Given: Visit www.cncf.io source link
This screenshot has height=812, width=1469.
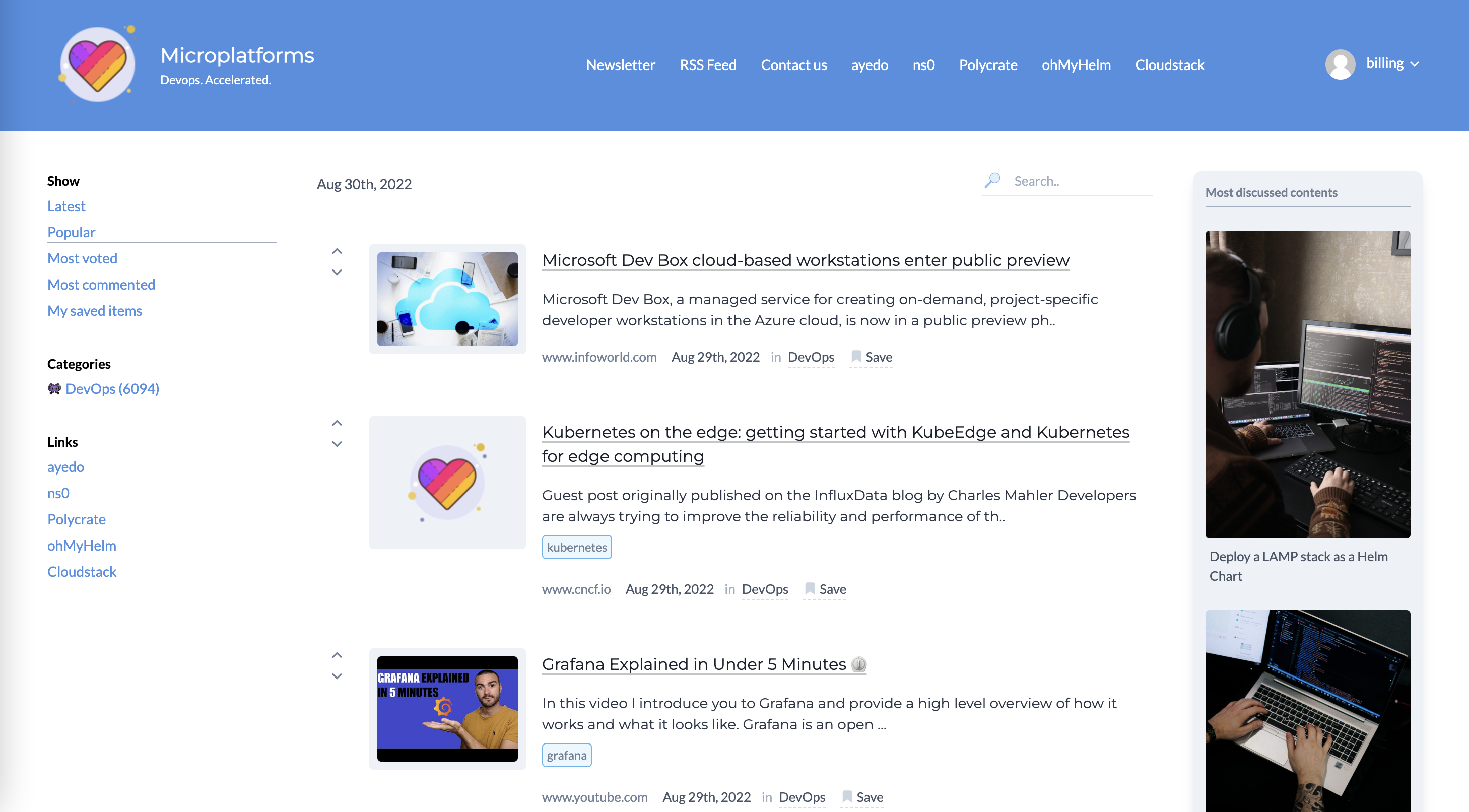Looking at the screenshot, I should (576, 589).
